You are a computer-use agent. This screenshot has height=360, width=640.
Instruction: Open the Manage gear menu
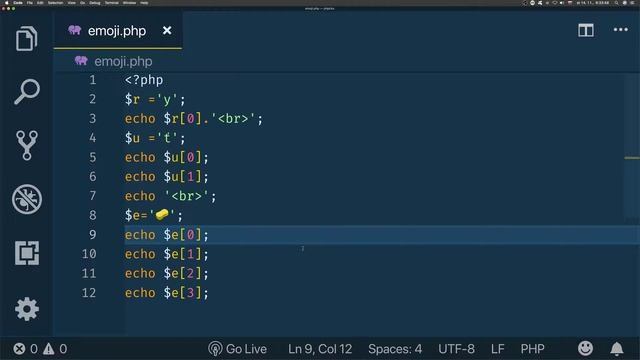click(x=27, y=309)
